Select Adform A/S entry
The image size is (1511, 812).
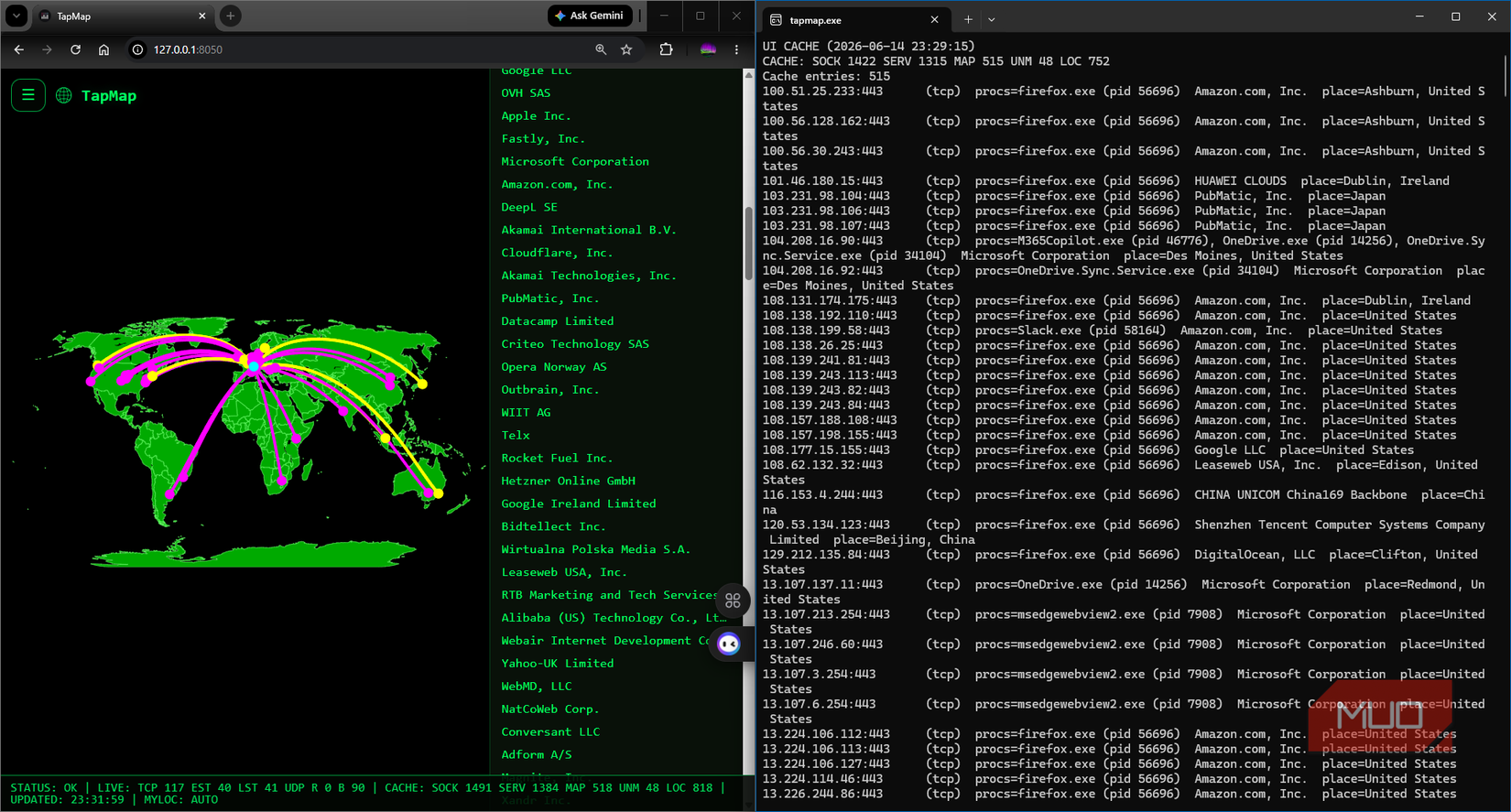pyautogui.click(x=536, y=756)
